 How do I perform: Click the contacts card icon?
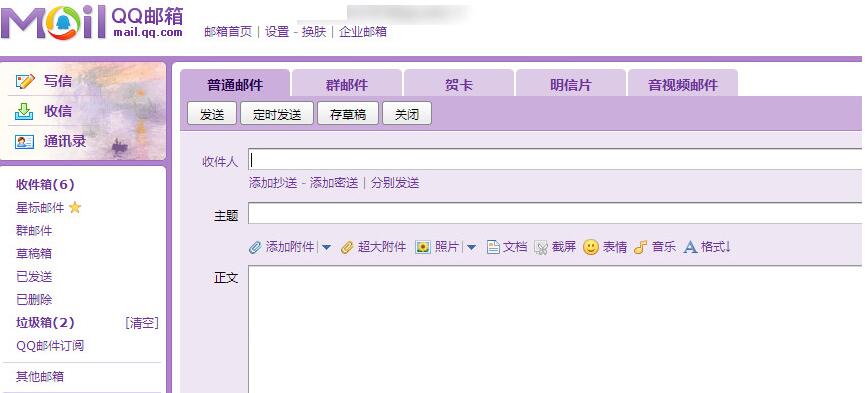[x=25, y=142]
